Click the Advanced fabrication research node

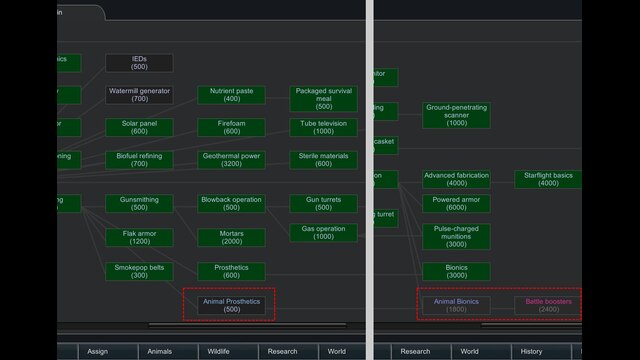(456, 179)
